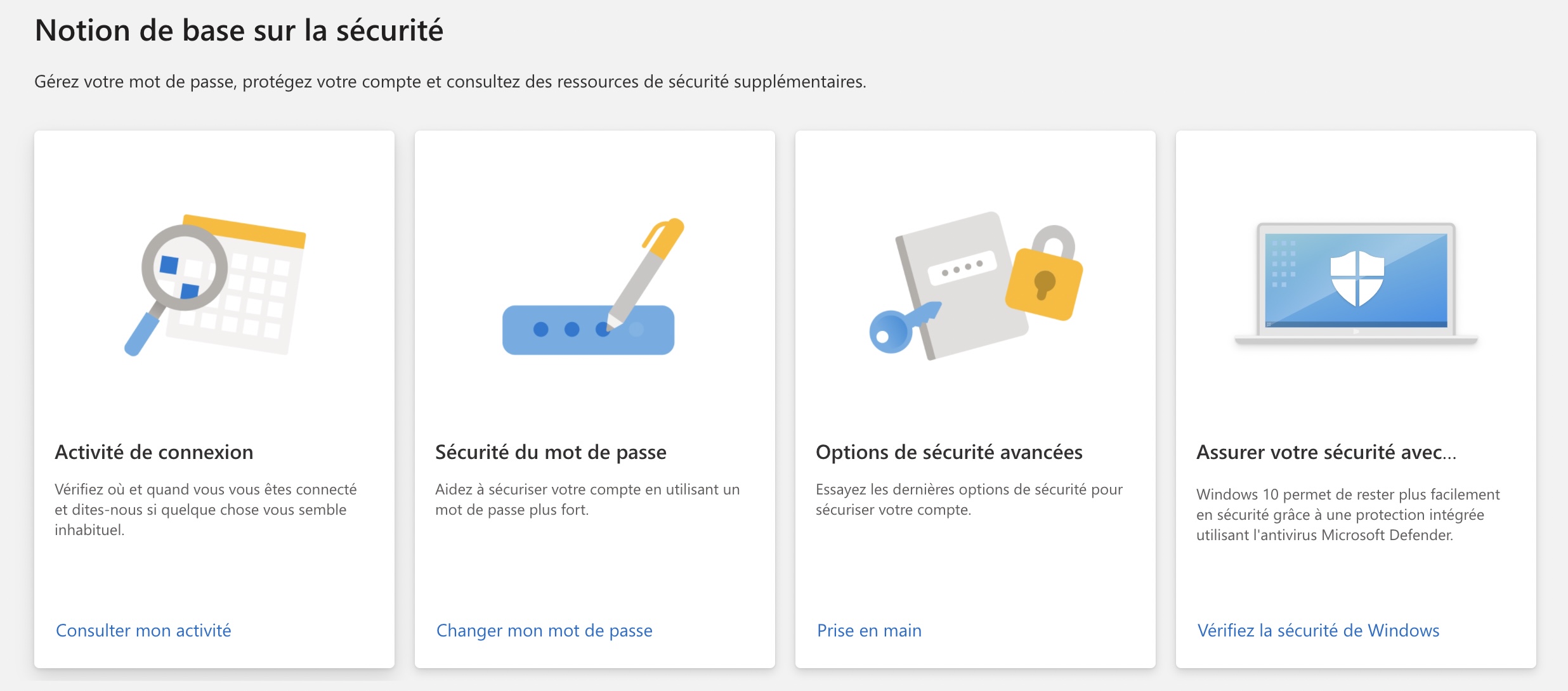Select the "Activité de connexion" card title
Image resolution: width=1568 pixels, height=691 pixels.
pyautogui.click(x=154, y=453)
